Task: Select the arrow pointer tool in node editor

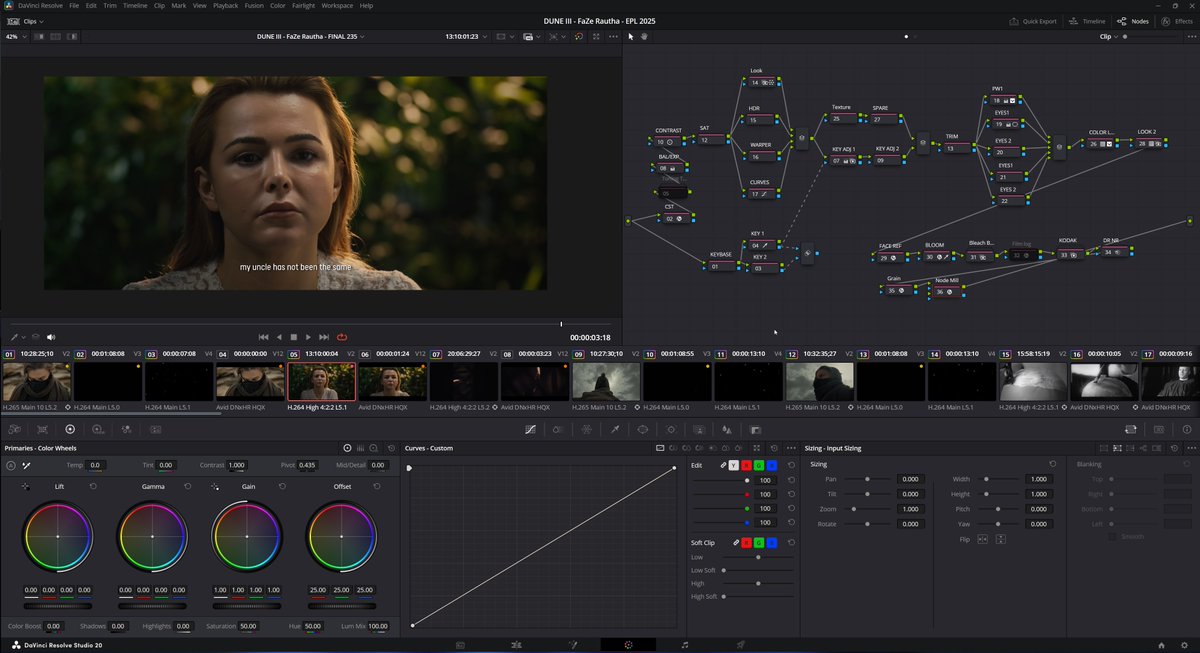Action: 631,36
